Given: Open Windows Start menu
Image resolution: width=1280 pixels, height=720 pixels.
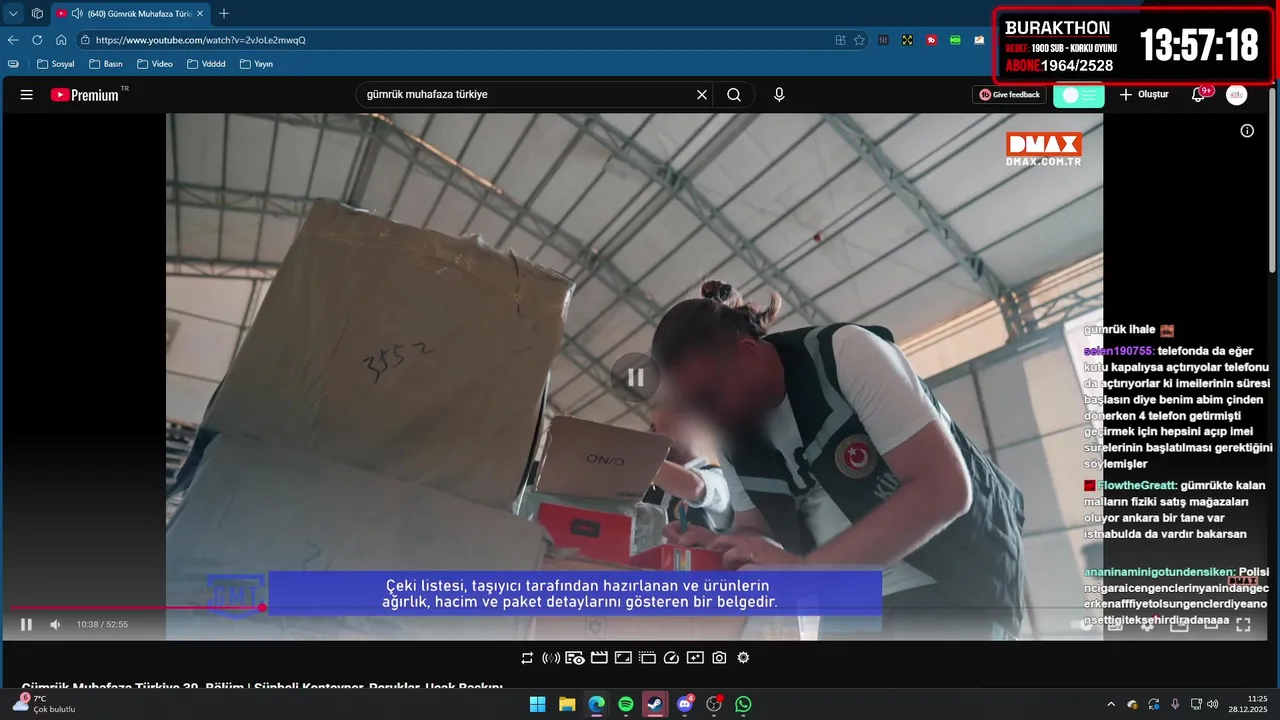Looking at the screenshot, I should coord(537,704).
